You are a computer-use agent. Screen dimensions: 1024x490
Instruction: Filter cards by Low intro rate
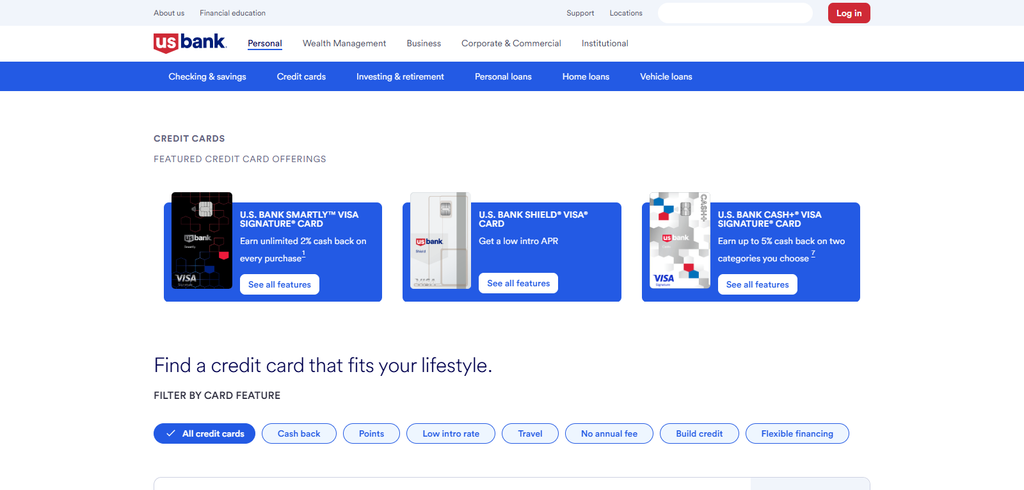tap(451, 433)
